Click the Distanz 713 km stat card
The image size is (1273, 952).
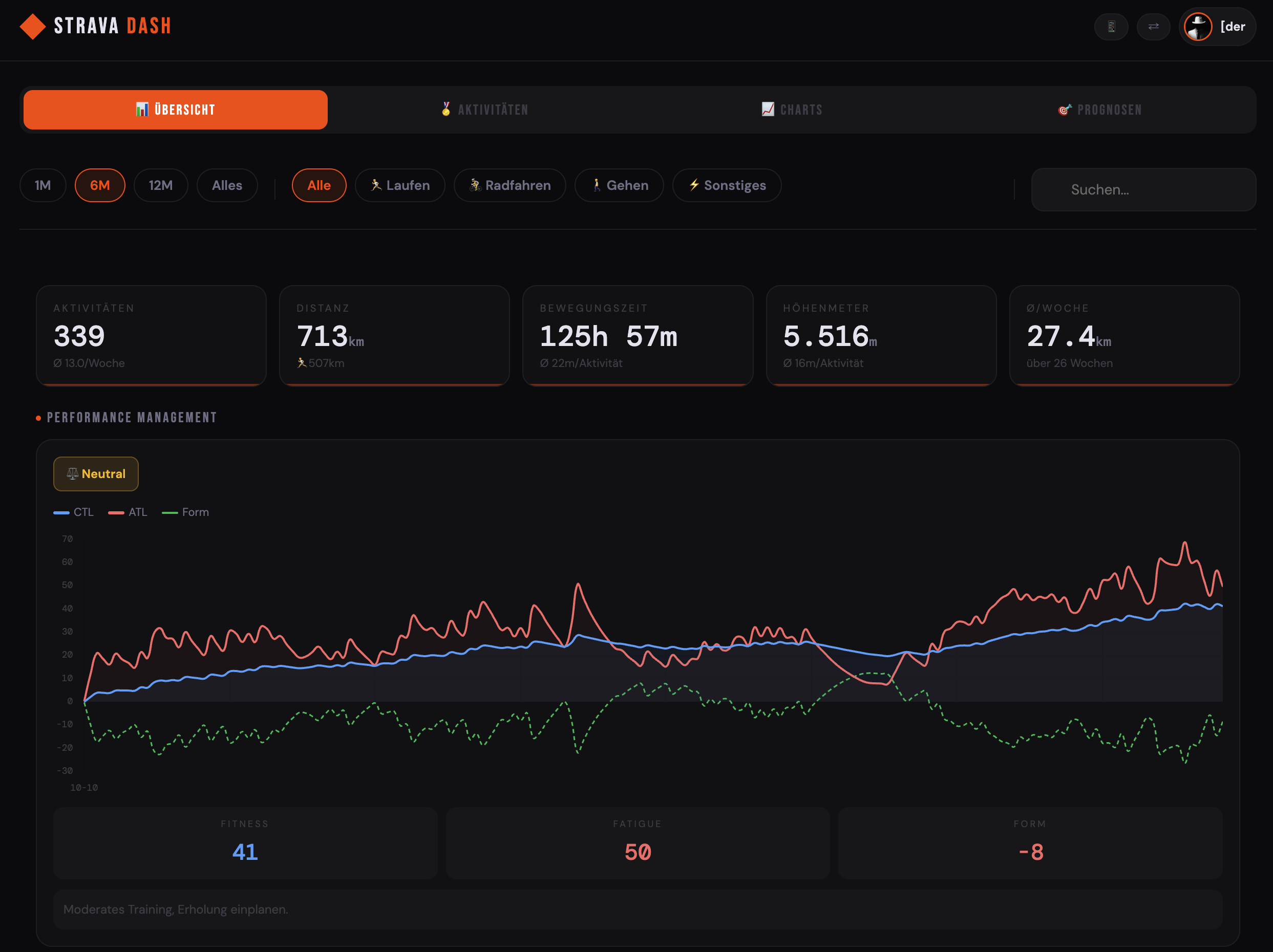point(394,335)
